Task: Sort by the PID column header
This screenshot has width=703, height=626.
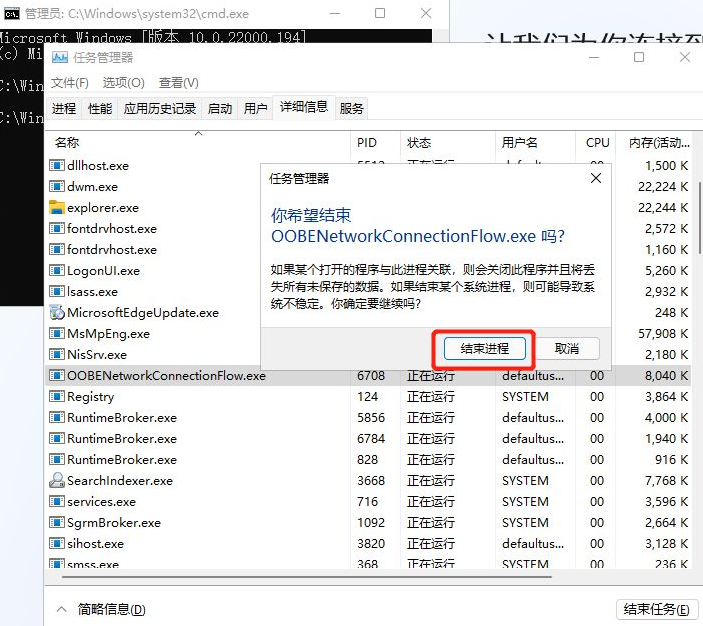Action: 375,143
